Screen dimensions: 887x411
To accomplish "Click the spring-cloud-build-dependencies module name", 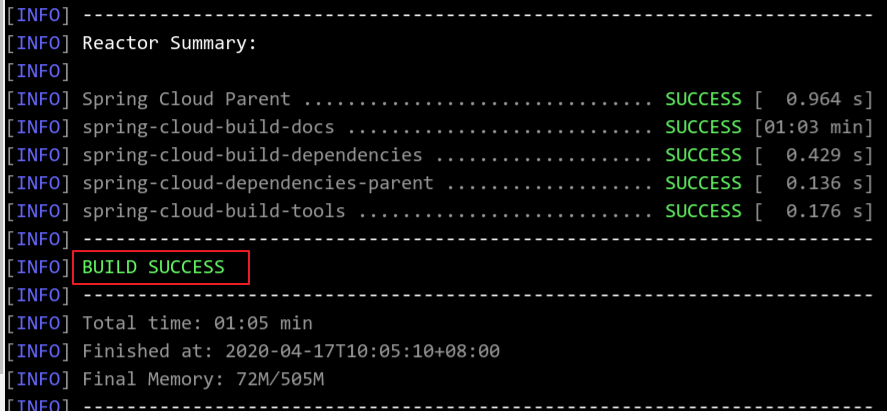I will coord(252,155).
